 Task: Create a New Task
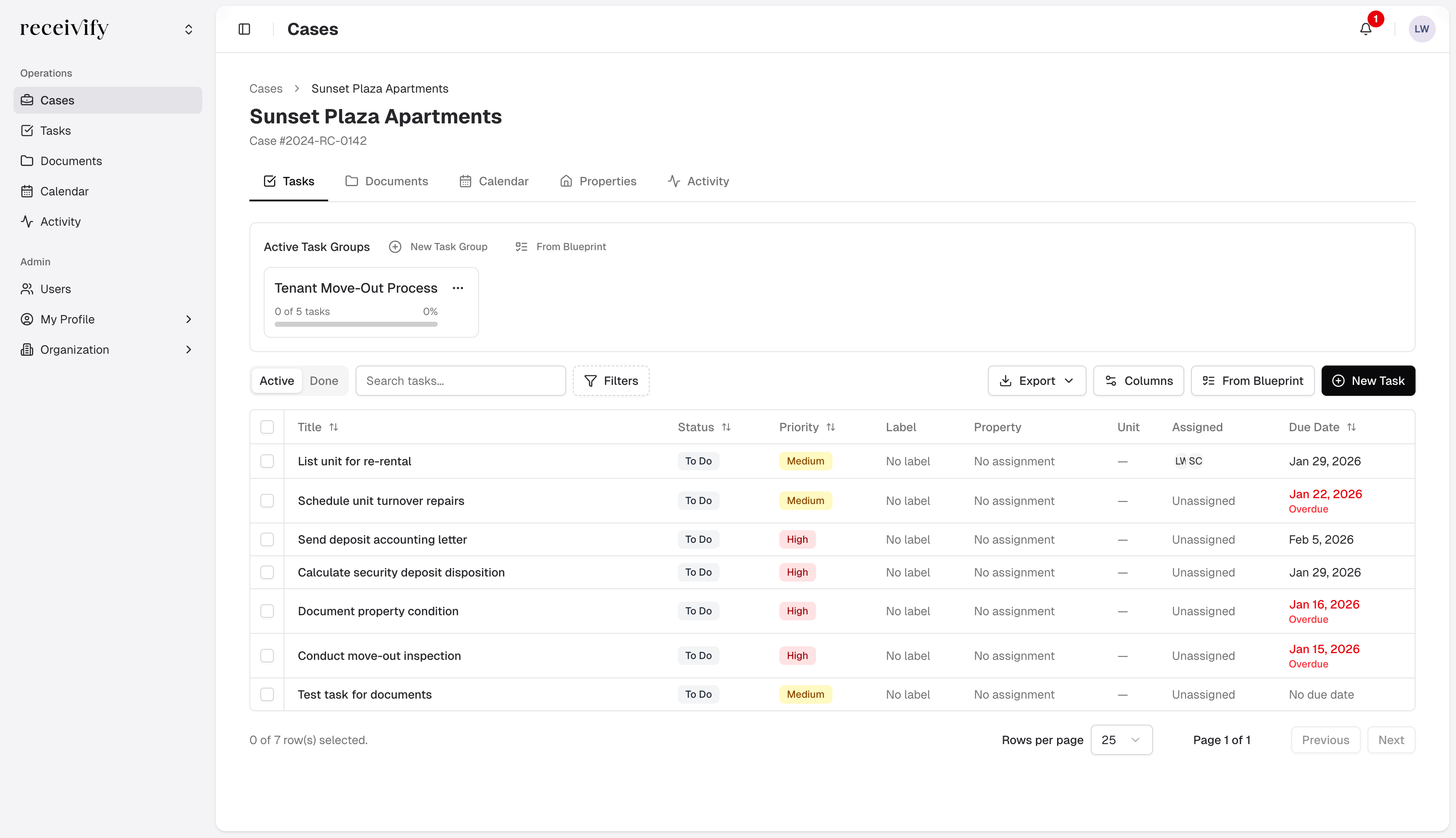(x=1368, y=380)
